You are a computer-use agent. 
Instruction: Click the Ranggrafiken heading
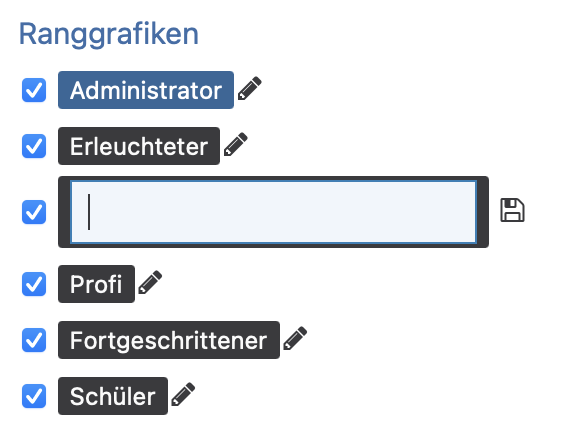(109, 34)
